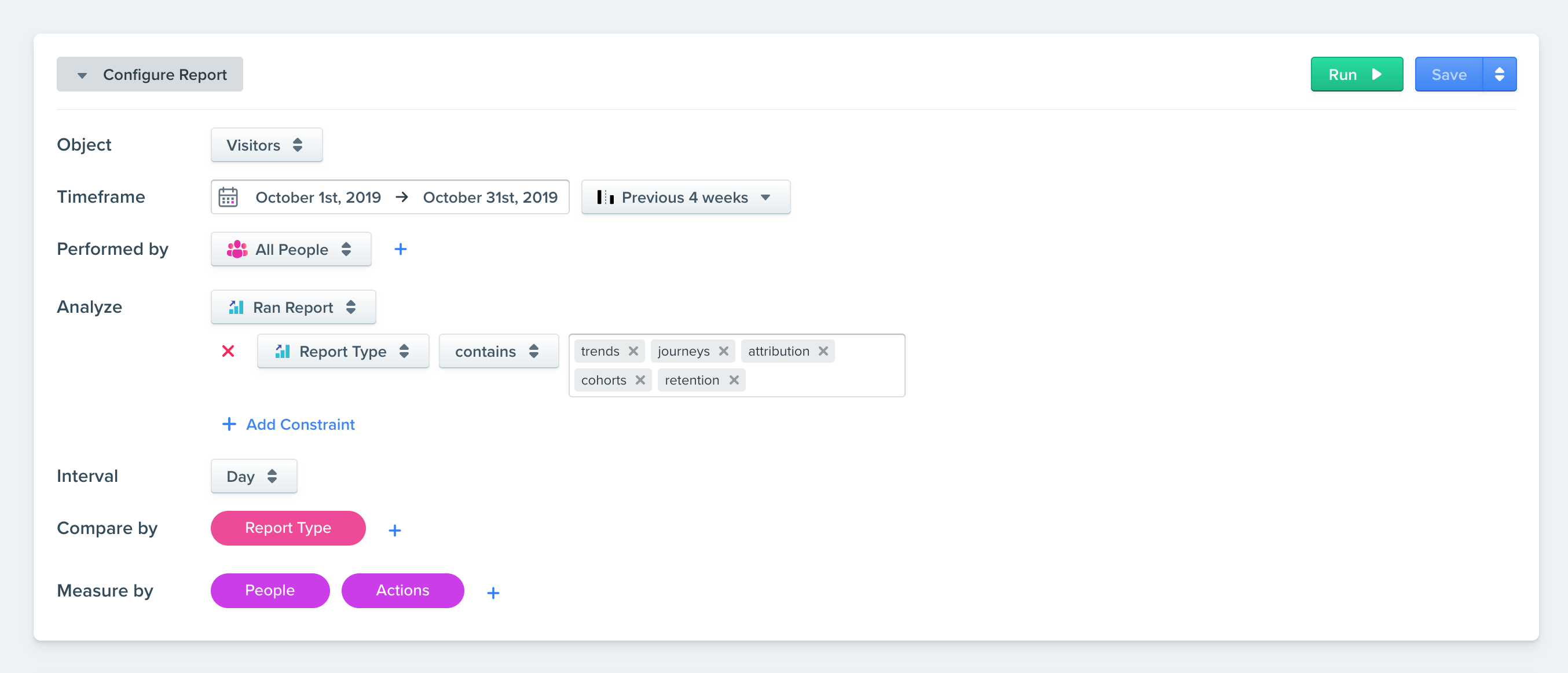This screenshot has width=1568, height=673.
Task: Add another Compare by property
Action: point(394,531)
